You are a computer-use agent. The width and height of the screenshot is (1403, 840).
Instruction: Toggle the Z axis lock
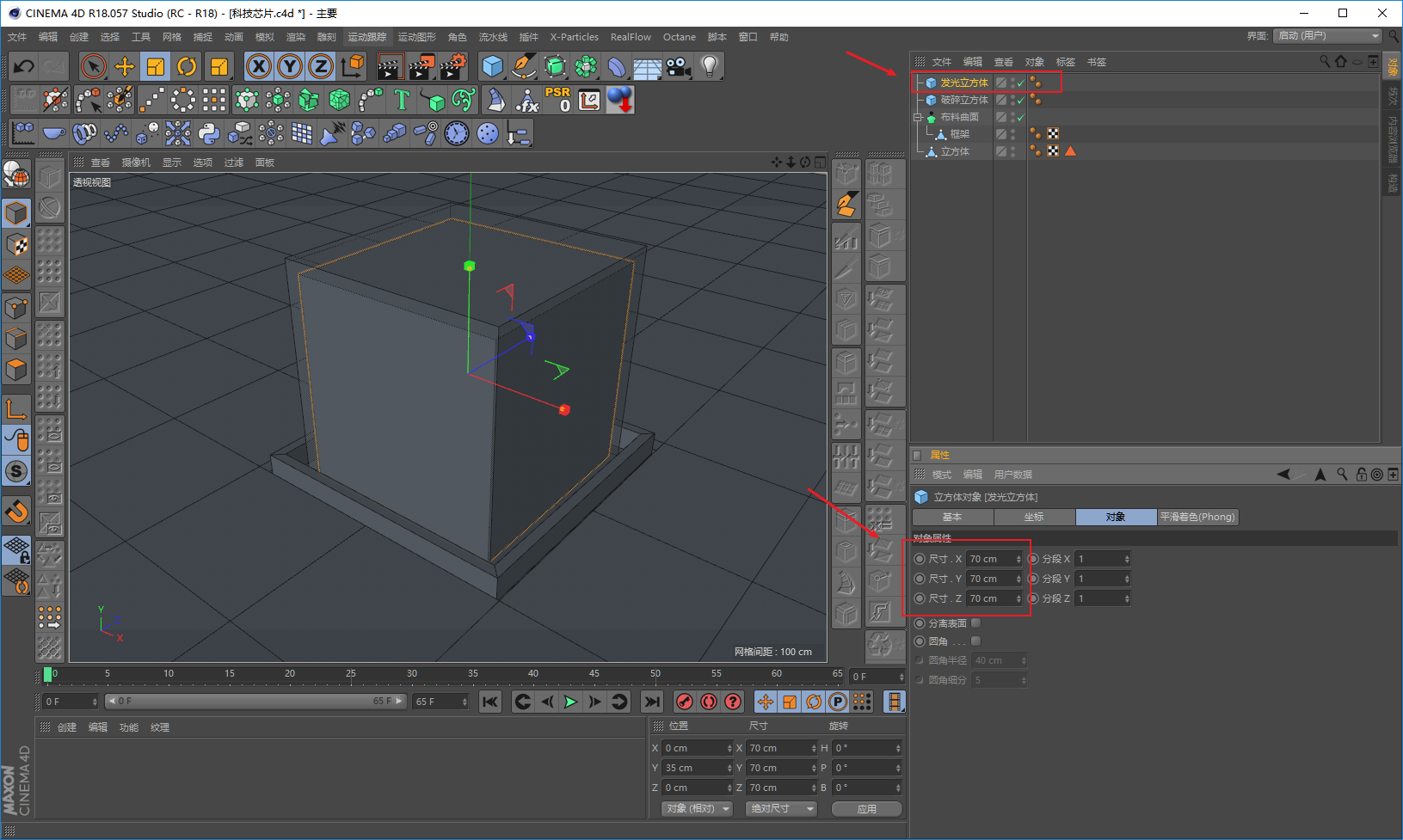tap(321, 66)
